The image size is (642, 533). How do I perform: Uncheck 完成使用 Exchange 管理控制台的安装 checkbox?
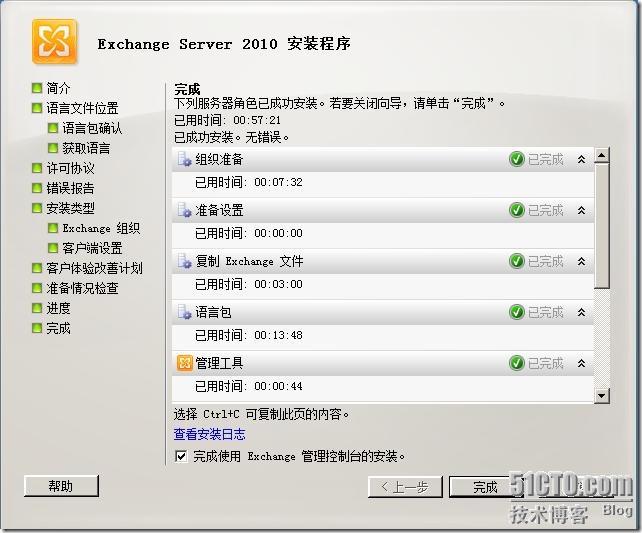coord(181,456)
